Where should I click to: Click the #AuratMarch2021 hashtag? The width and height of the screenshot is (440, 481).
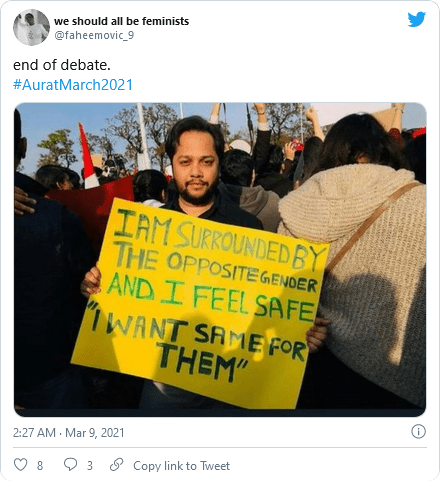[x=73, y=85]
